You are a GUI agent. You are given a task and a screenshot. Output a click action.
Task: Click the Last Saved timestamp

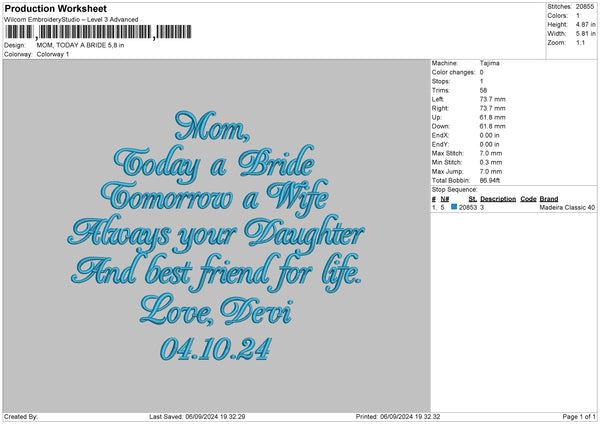[x=197, y=416]
